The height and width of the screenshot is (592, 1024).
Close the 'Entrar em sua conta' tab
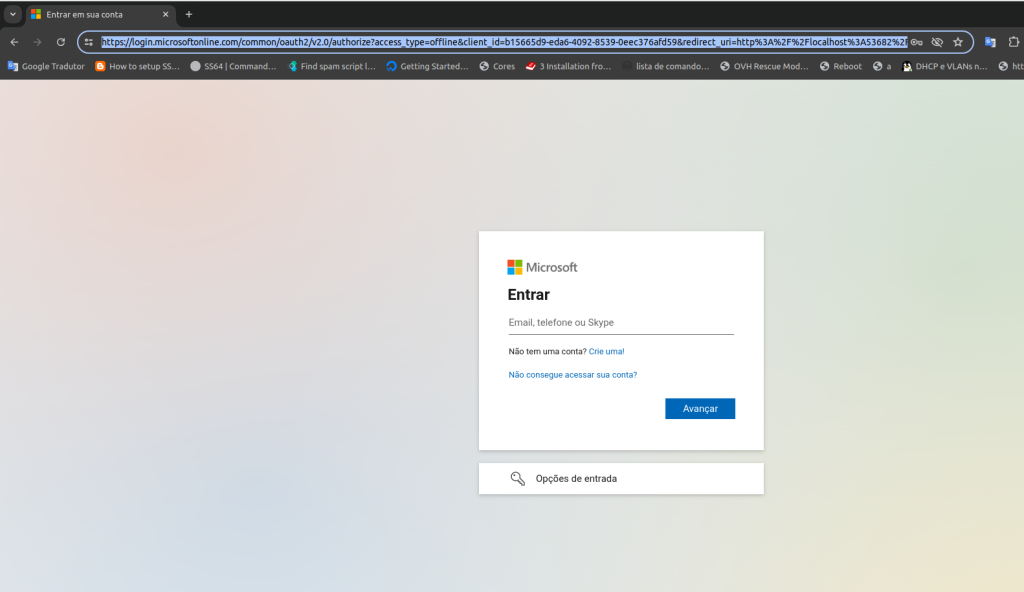165,14
